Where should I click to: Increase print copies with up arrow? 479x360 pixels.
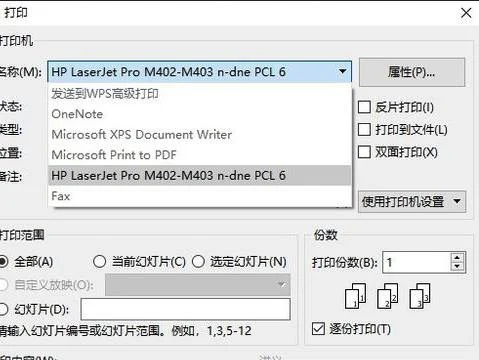457,257
